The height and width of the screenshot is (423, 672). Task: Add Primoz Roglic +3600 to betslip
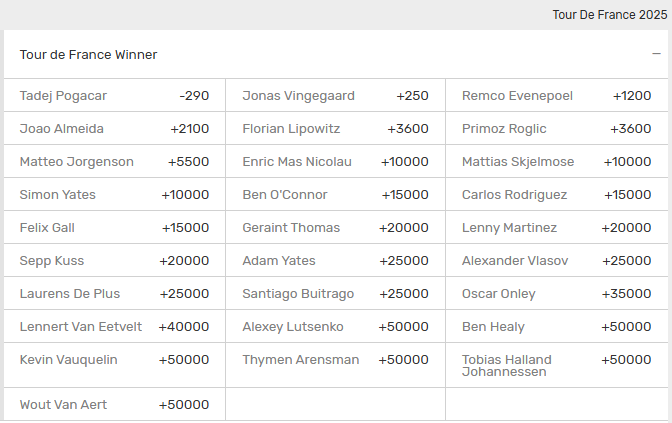click(556, 129)
